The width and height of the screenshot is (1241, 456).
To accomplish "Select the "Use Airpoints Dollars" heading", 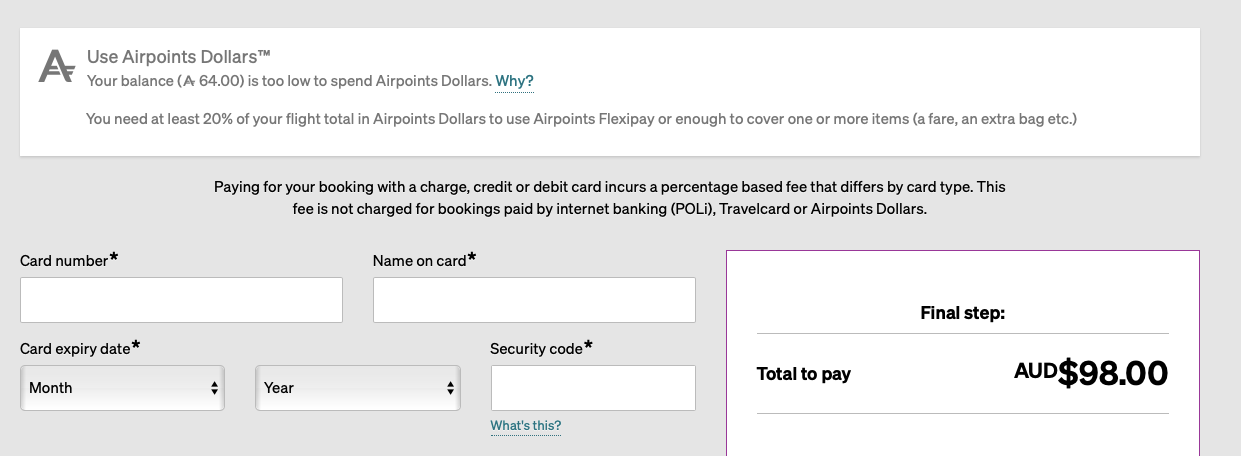I will pos(179,57).
